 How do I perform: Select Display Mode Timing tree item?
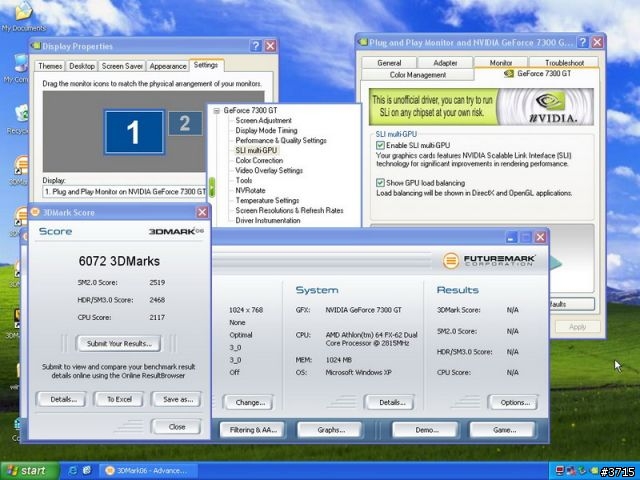pos(266,130)
